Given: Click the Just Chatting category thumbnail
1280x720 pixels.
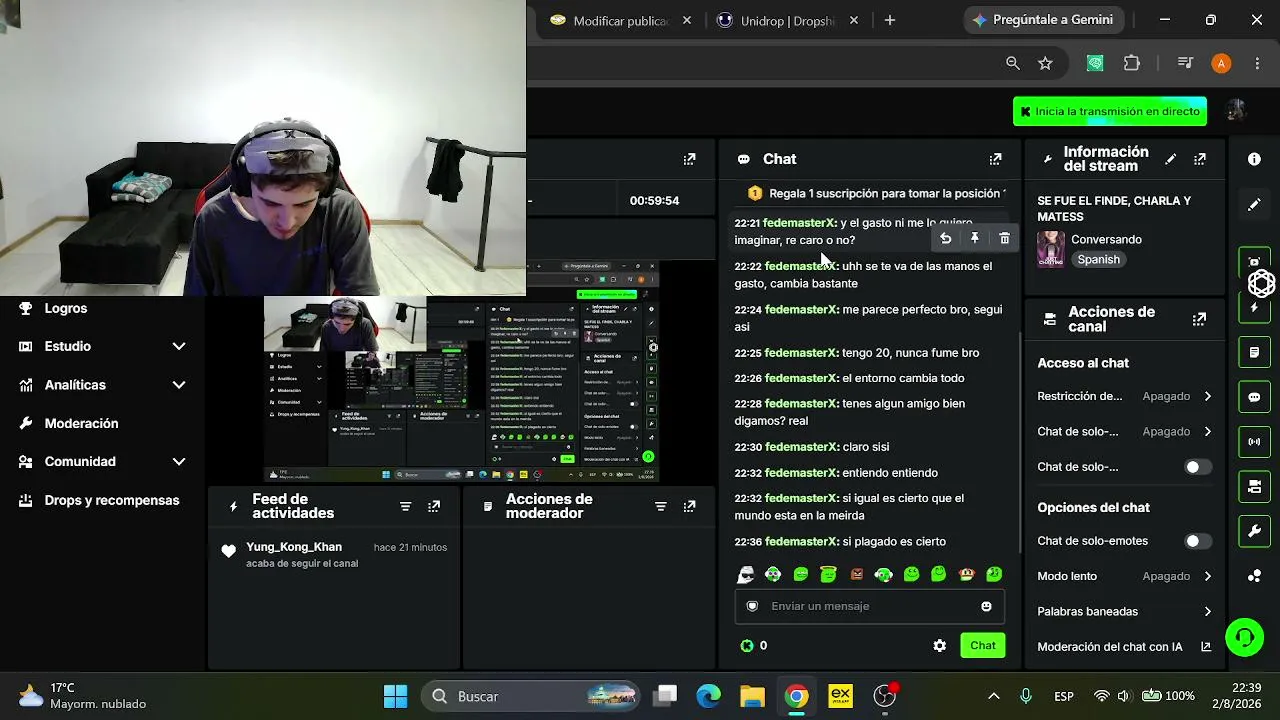Looking at the screenshot, I should pos(1051,249).
